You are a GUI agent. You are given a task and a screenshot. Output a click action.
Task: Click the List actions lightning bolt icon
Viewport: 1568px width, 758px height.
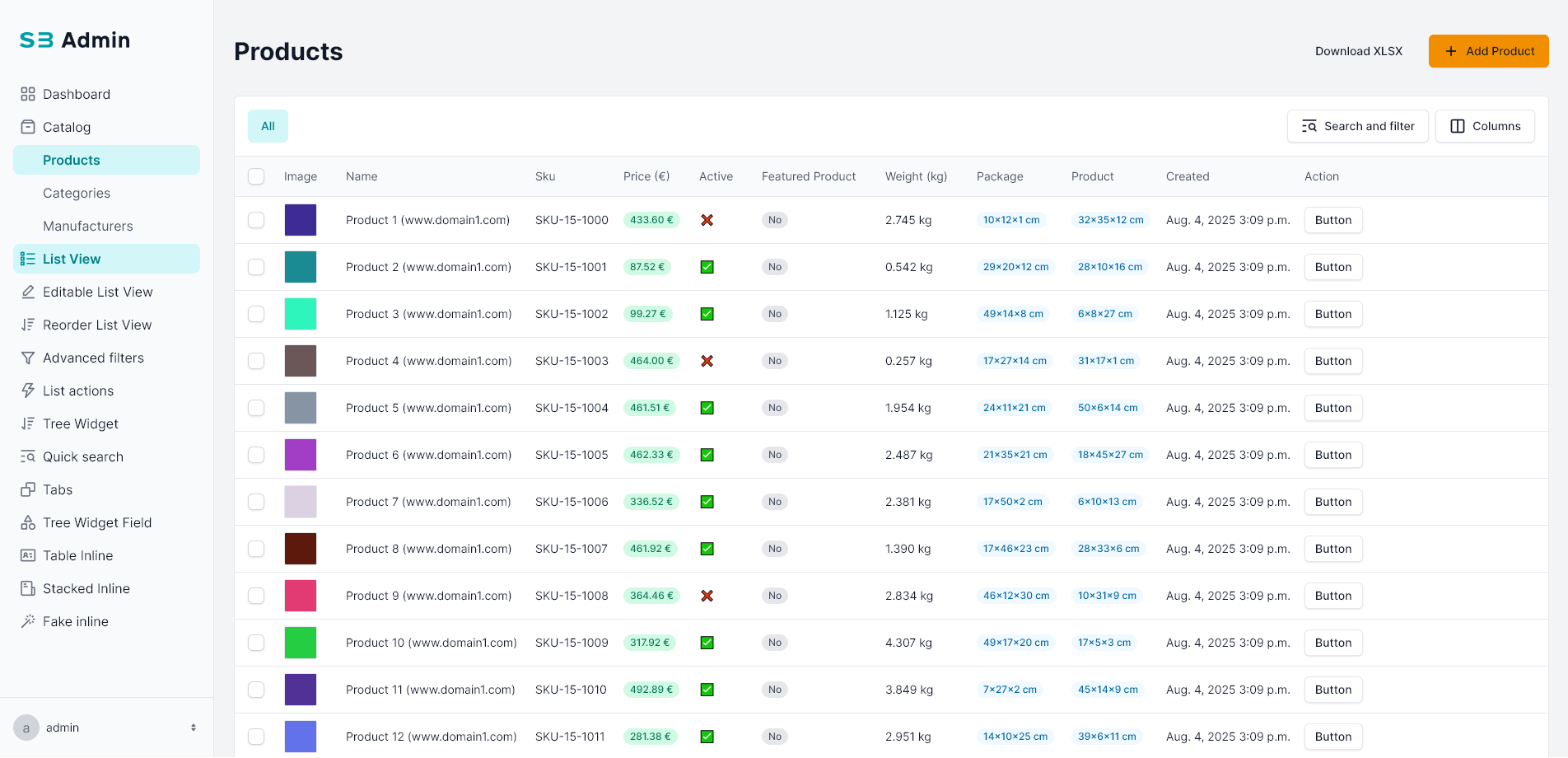point(28,391)
